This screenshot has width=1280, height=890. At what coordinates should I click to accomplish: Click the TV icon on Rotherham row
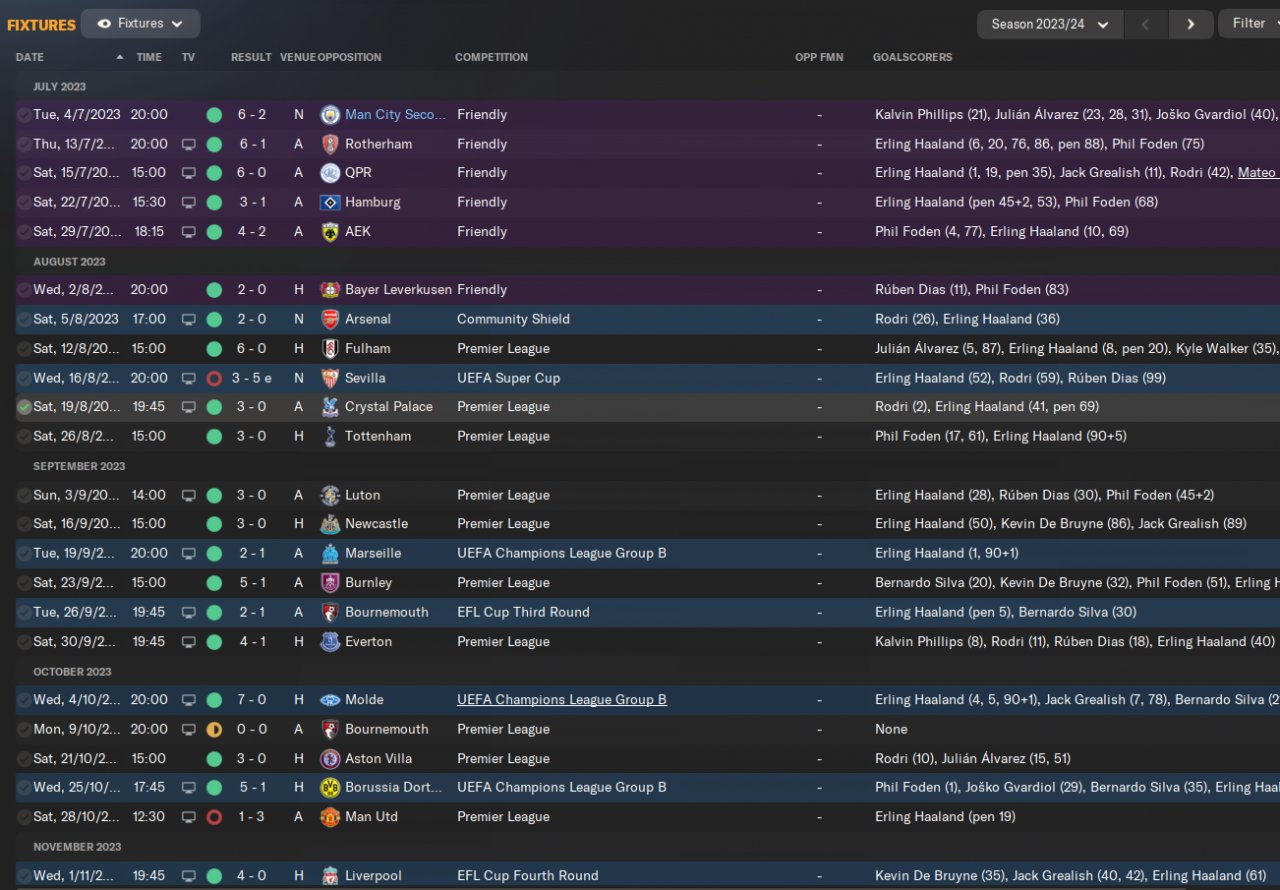189,144
